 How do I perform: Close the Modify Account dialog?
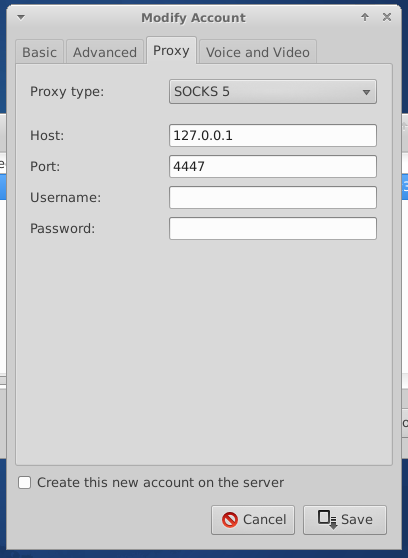pyautogui.click(x=387, y=17)
